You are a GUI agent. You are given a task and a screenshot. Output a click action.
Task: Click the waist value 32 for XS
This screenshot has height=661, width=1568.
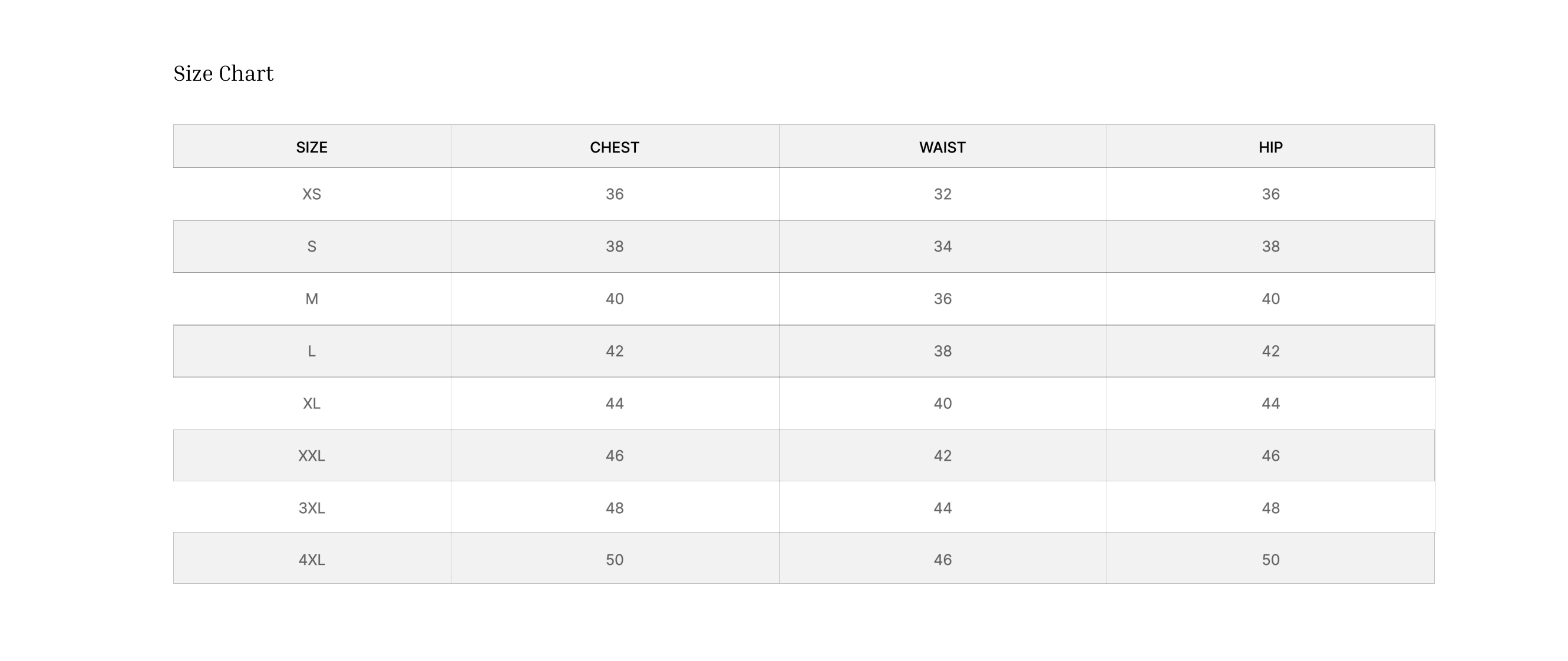(x=942, y=194)
